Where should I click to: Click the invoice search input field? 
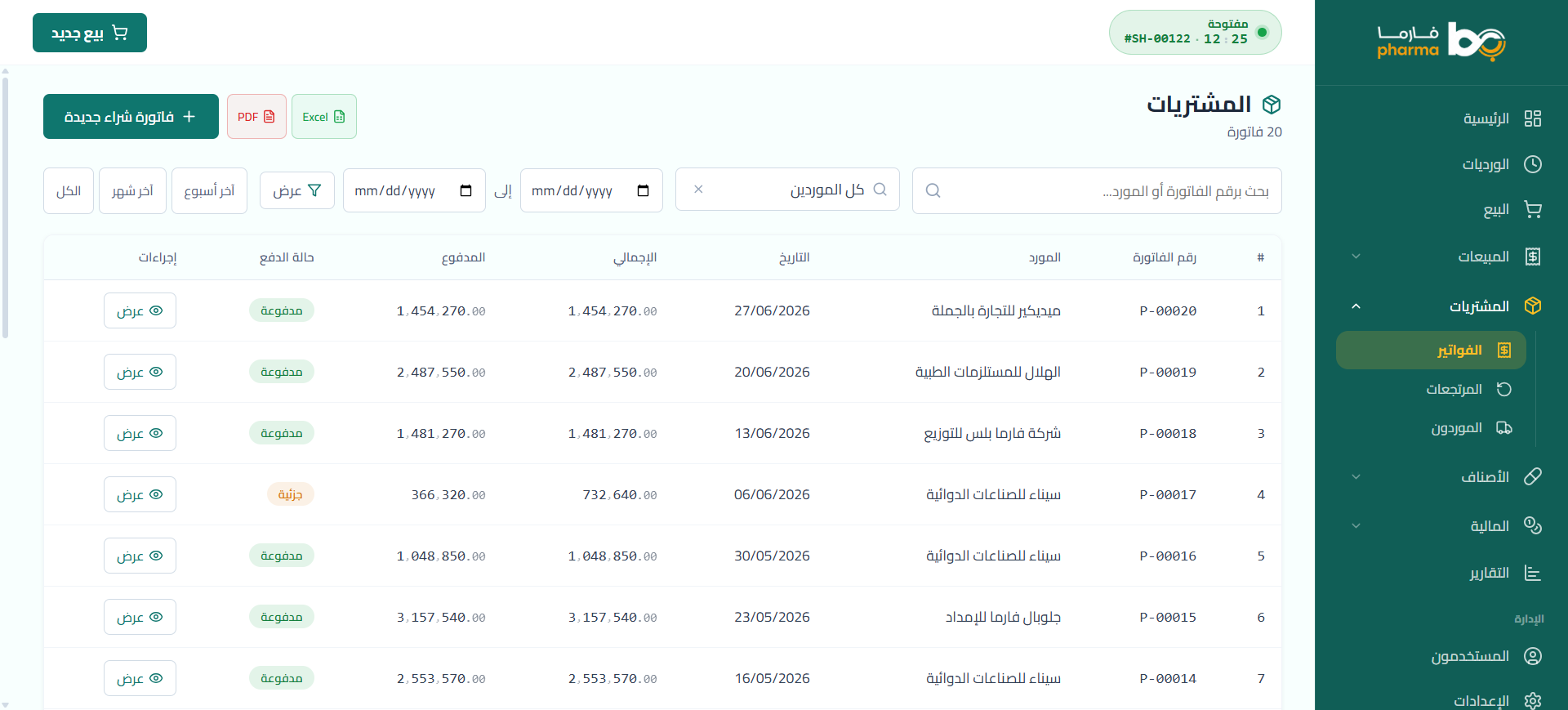coord(1097,190)
